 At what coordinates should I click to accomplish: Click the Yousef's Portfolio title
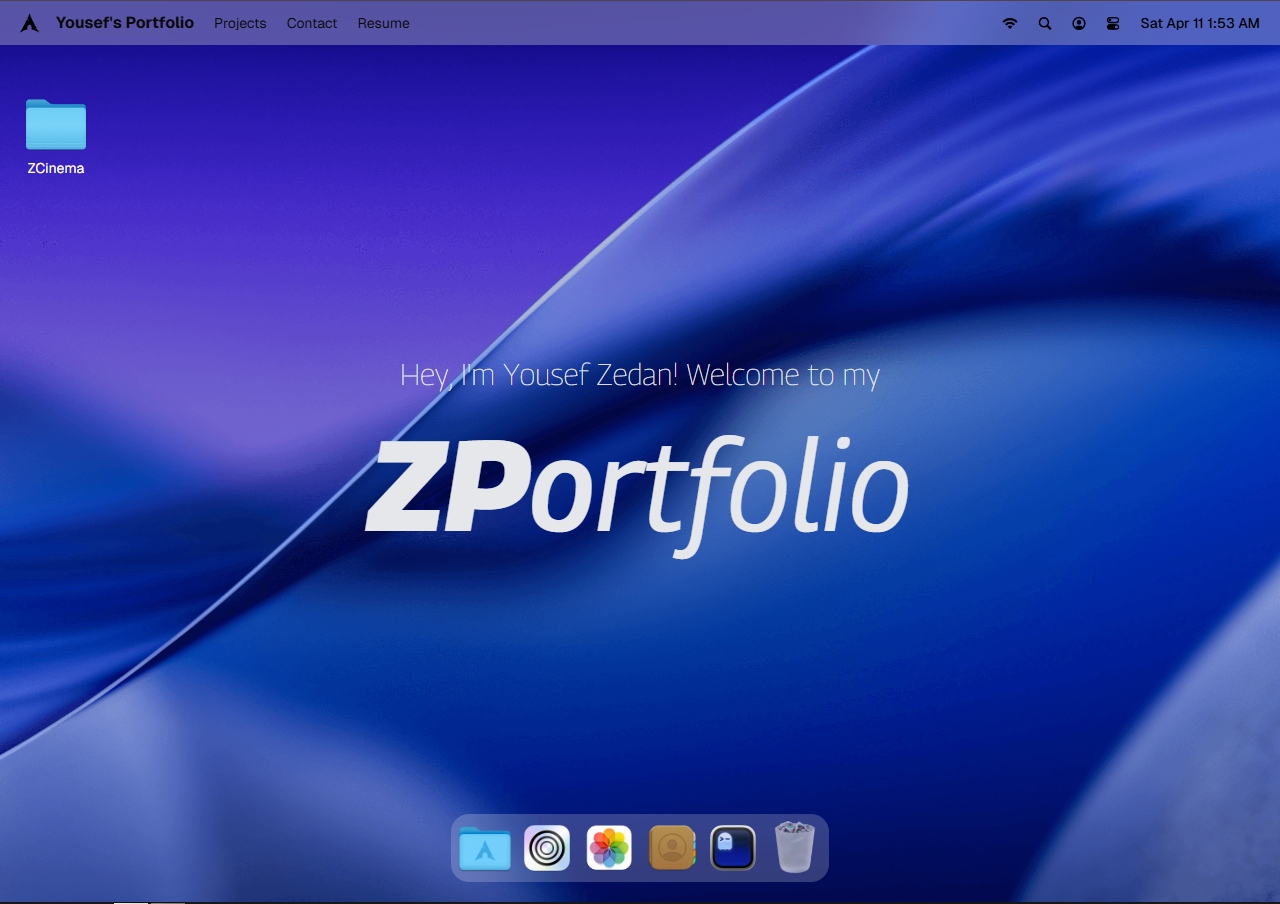[x=126, y=22]
